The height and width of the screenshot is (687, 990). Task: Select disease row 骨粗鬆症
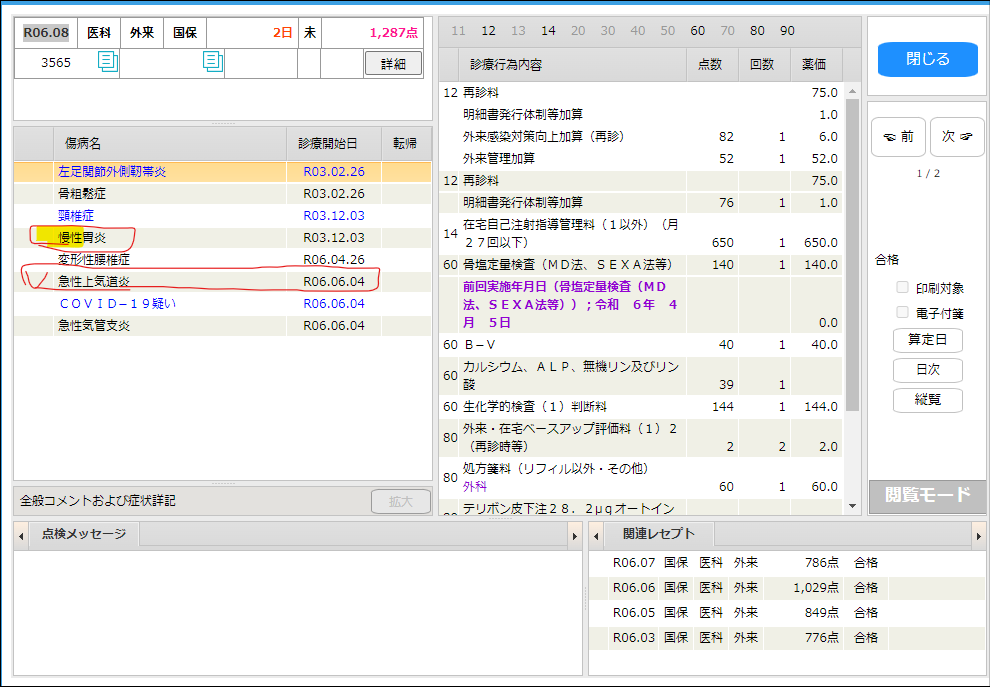223,194
